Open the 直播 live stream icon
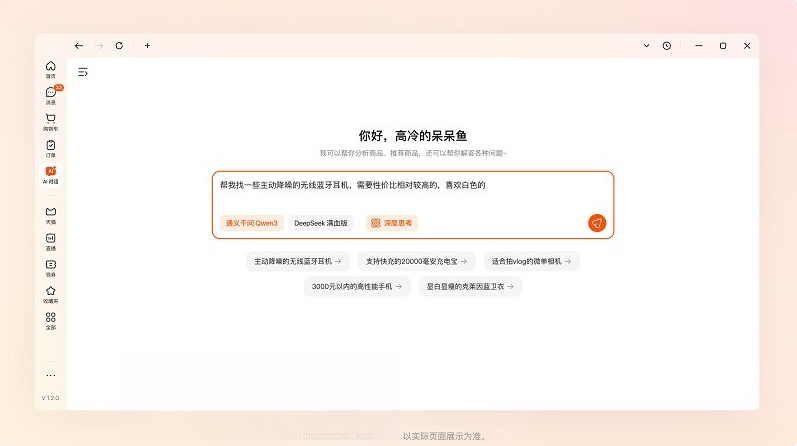This screenshot has width=797, height=446. (x=50, y=242)
